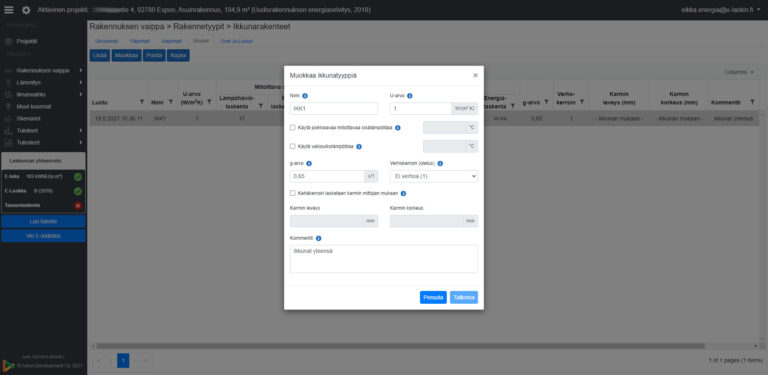Click the filter icon on g-arvo column
Screen dimensions: 768x375
[546, 102]
